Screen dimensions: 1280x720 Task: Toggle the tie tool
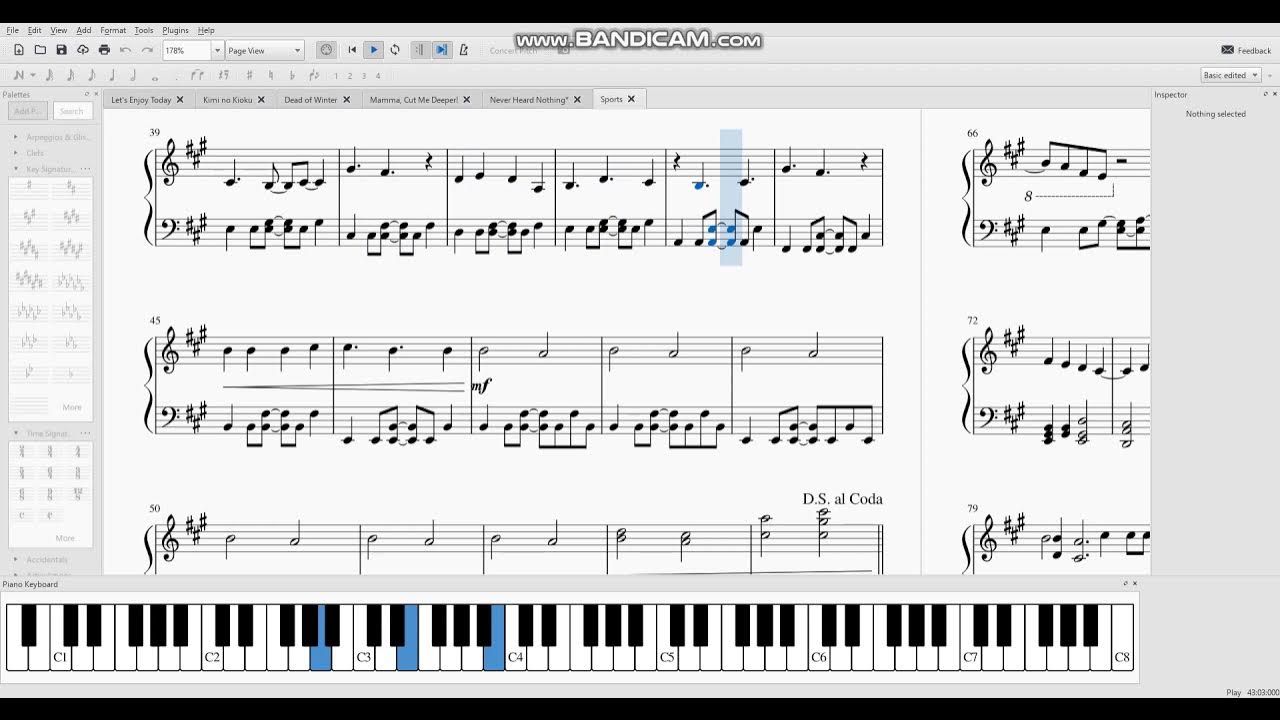(197, 75)
